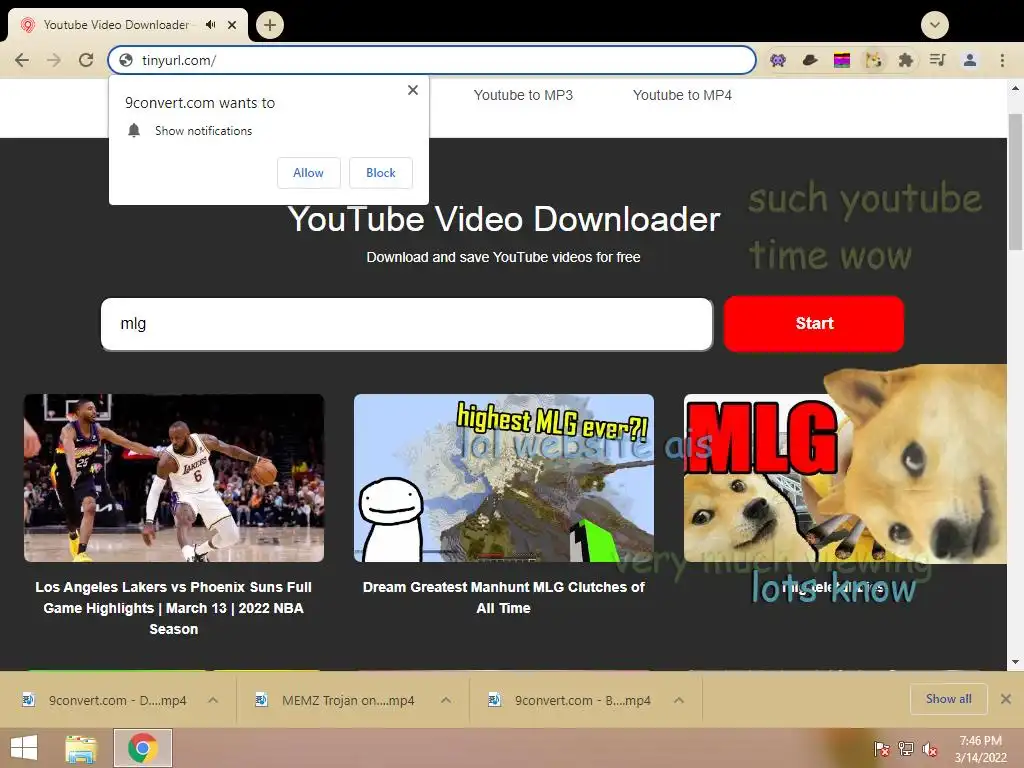Dismiss the 9convert.com notification prompt
Image resolution: width=1024 pixels, height=768 pixels.
tap(413, 90)
